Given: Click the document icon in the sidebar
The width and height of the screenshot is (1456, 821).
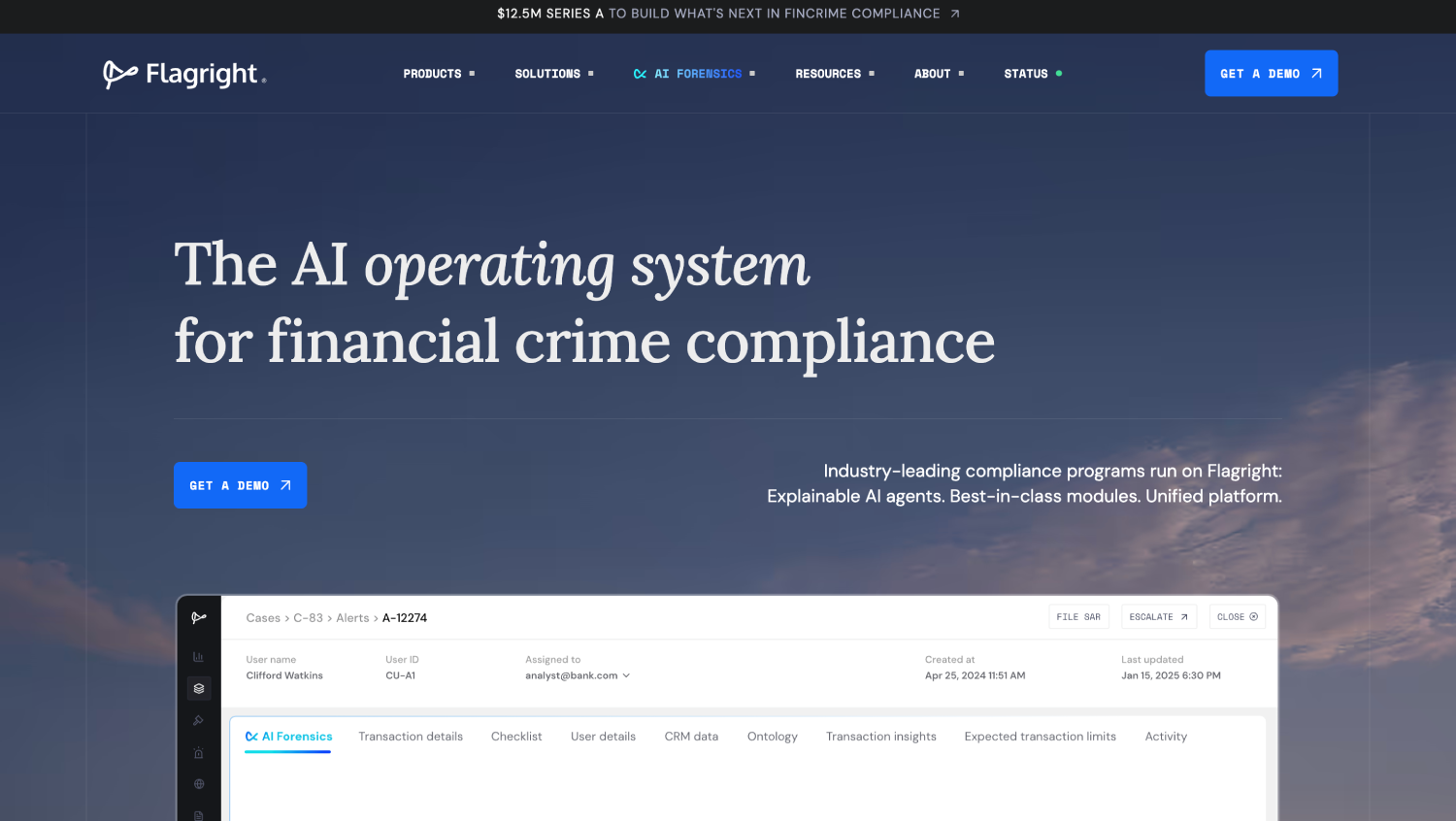Looking at the screenshot, I should [x=199, y=815].
